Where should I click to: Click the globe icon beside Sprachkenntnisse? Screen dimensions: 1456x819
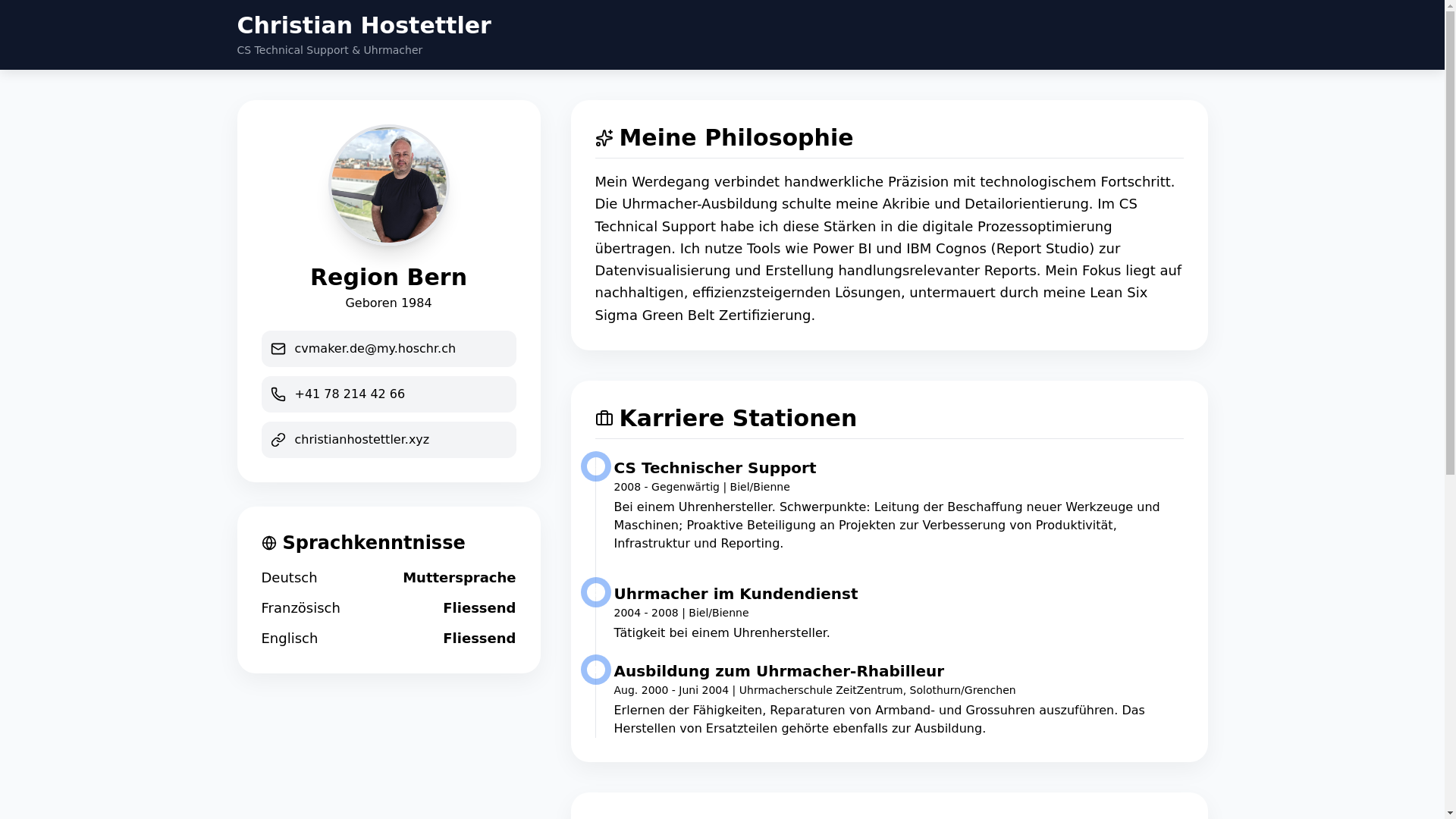click(268, 543)
